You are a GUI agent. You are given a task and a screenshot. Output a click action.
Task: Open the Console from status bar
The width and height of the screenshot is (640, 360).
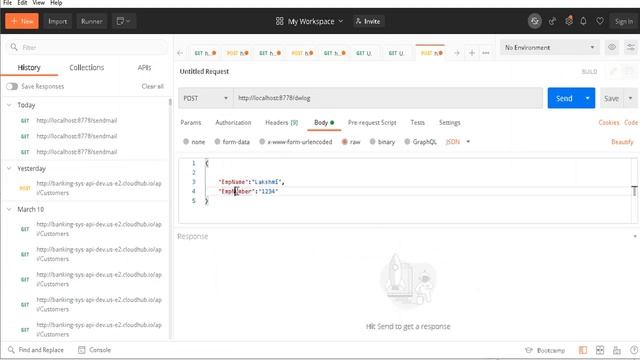pos(95,350)
